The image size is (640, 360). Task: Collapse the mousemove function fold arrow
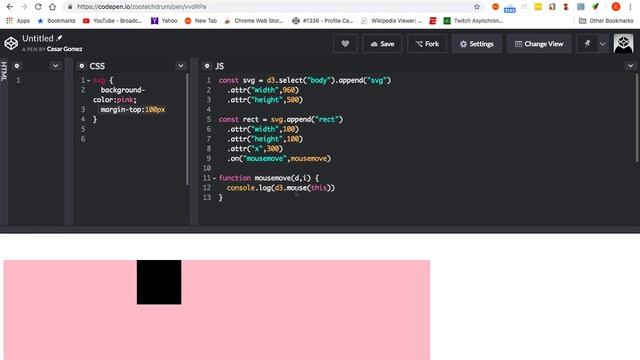(x=214, y=178)
